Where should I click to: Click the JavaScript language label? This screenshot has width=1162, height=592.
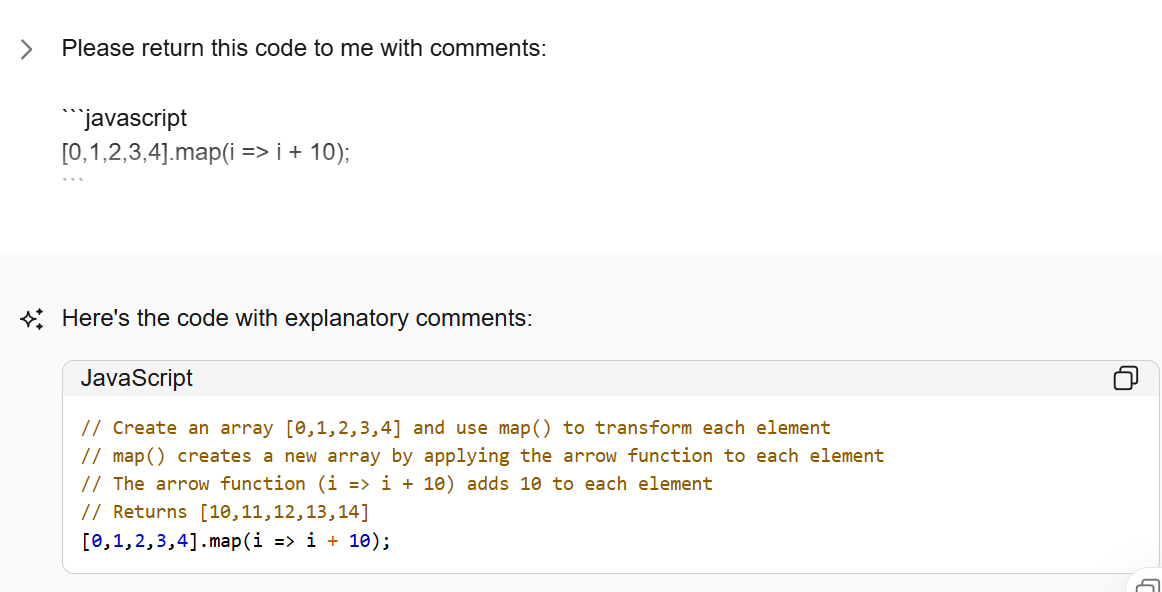(x=136, y=378)
